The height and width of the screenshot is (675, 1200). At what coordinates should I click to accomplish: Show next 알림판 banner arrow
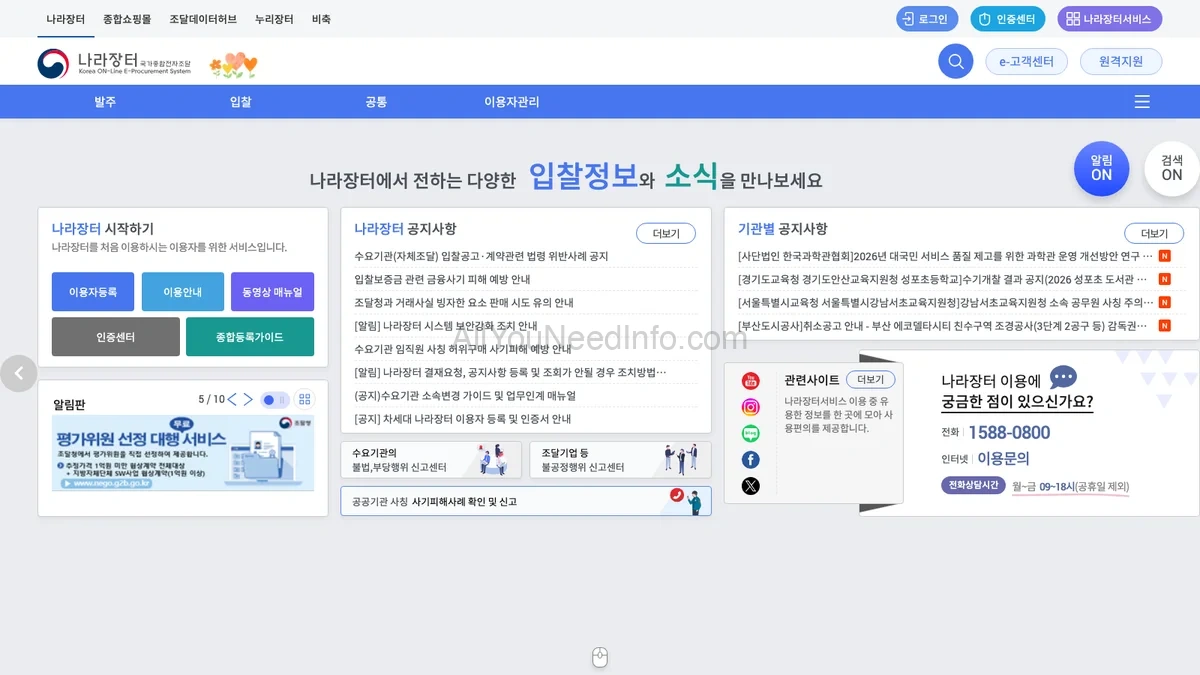pos(248,399)
